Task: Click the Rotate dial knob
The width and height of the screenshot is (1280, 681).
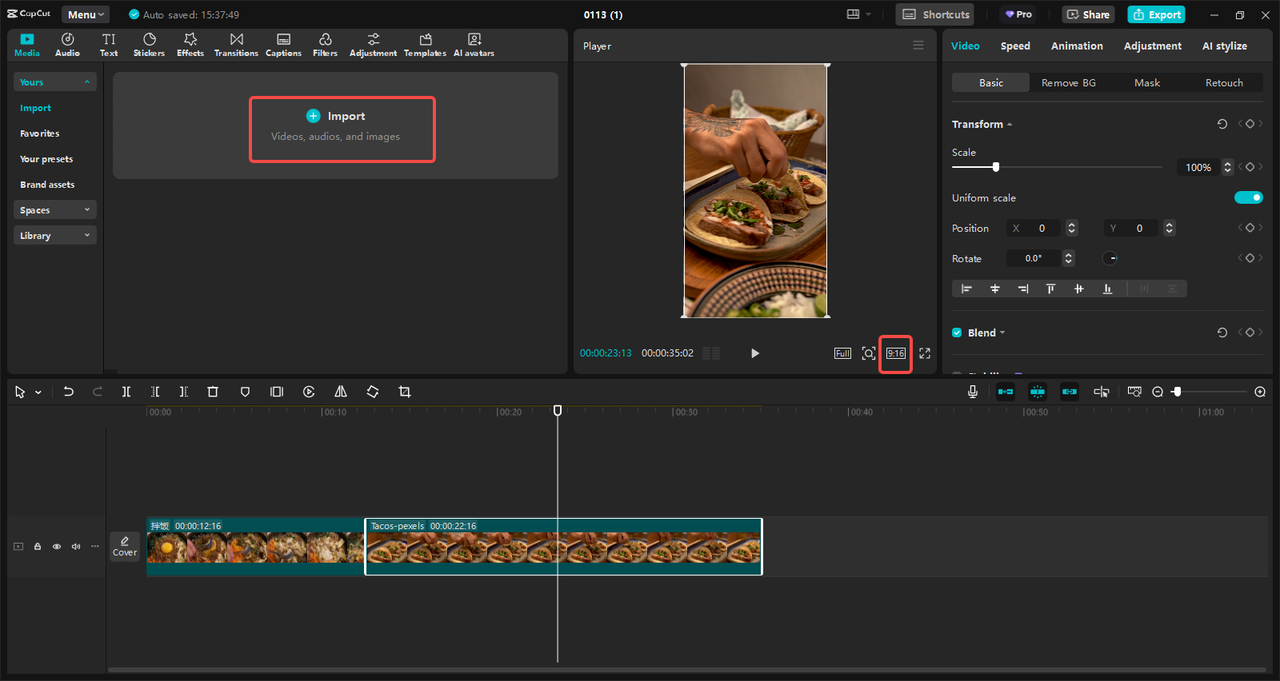Action: 1110,258
